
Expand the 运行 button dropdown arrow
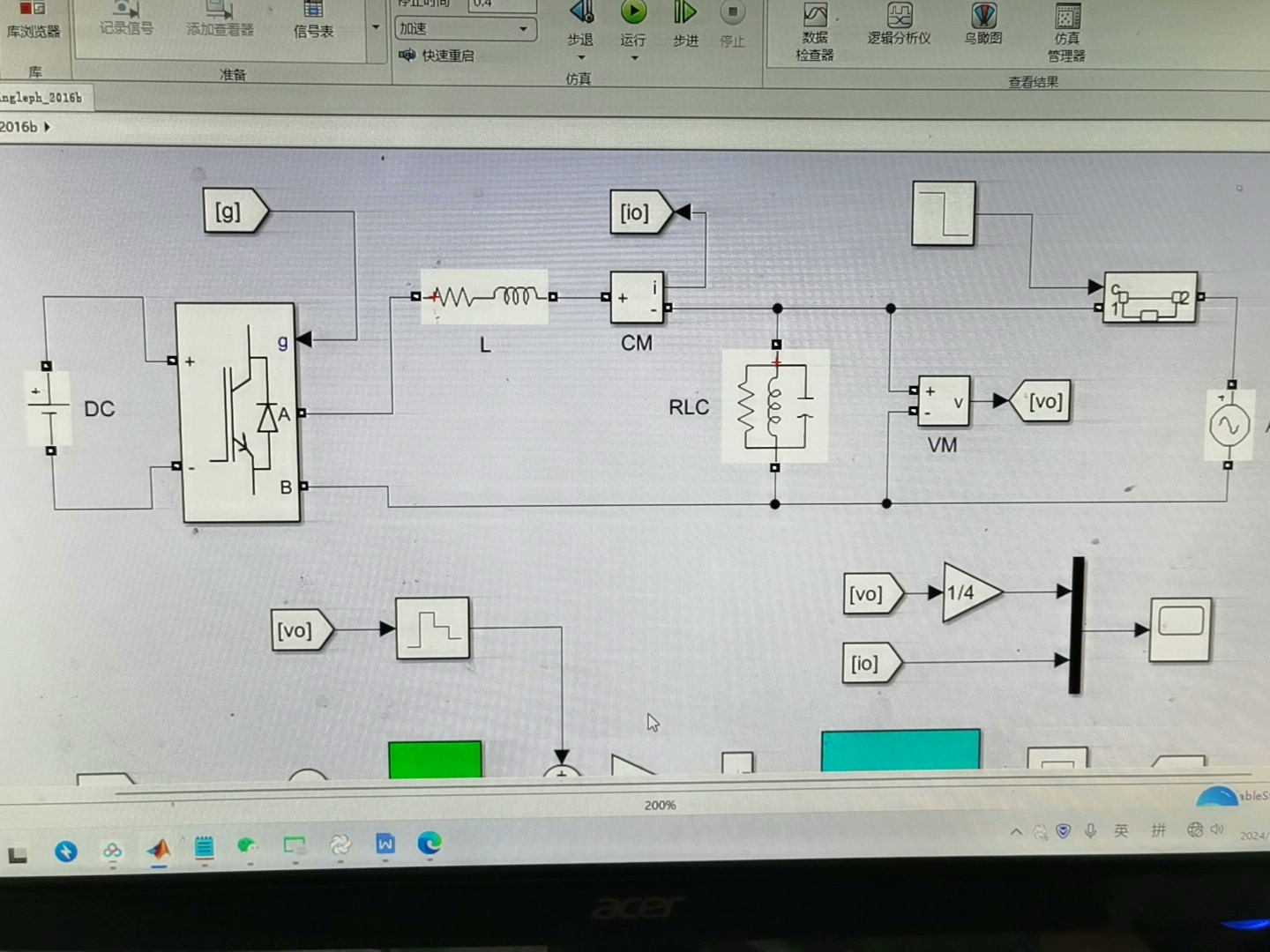pos(633,56)
